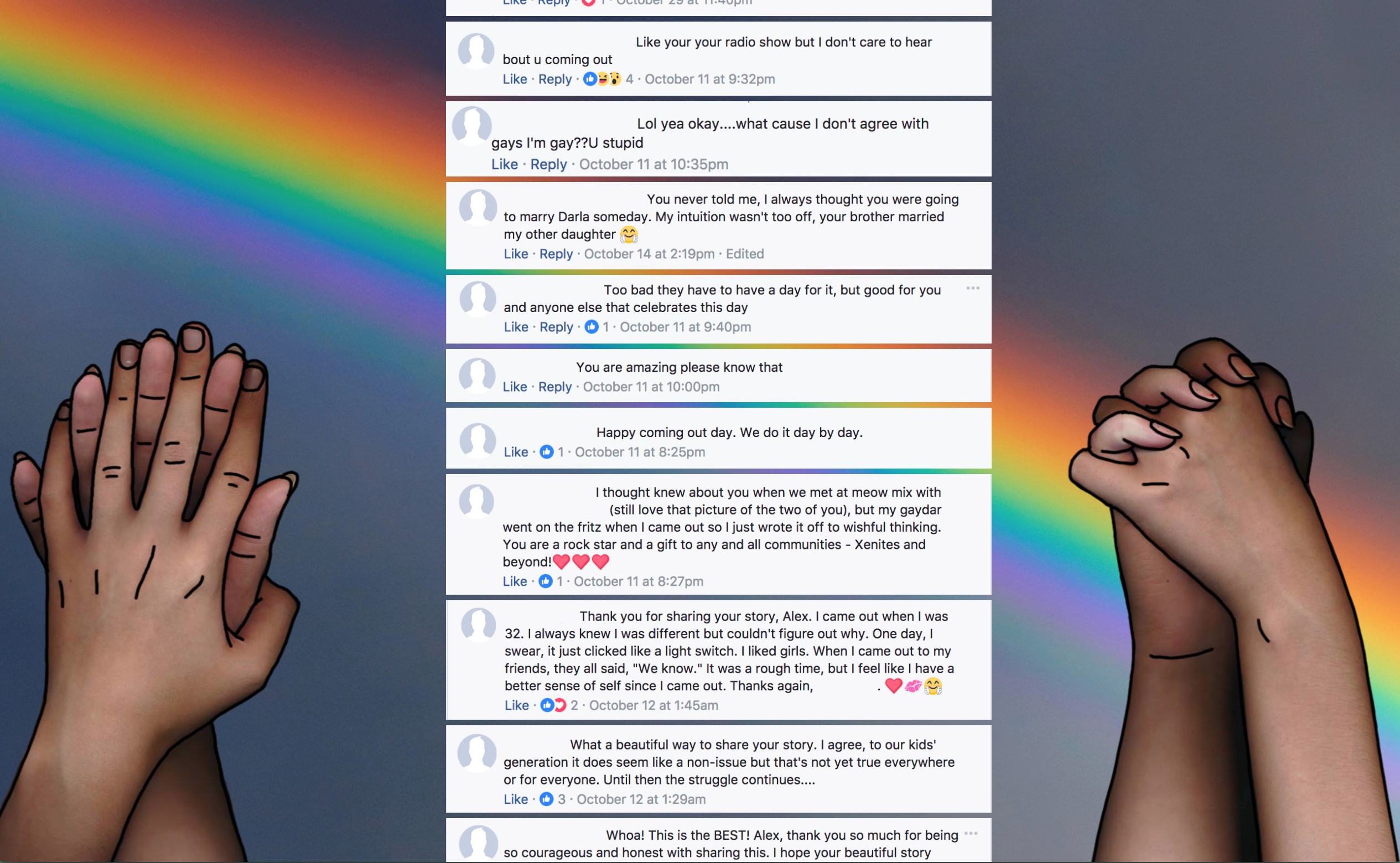
Task: Open the three-dot menu on the 'Whoa!' comment
Action: point(971,834)
